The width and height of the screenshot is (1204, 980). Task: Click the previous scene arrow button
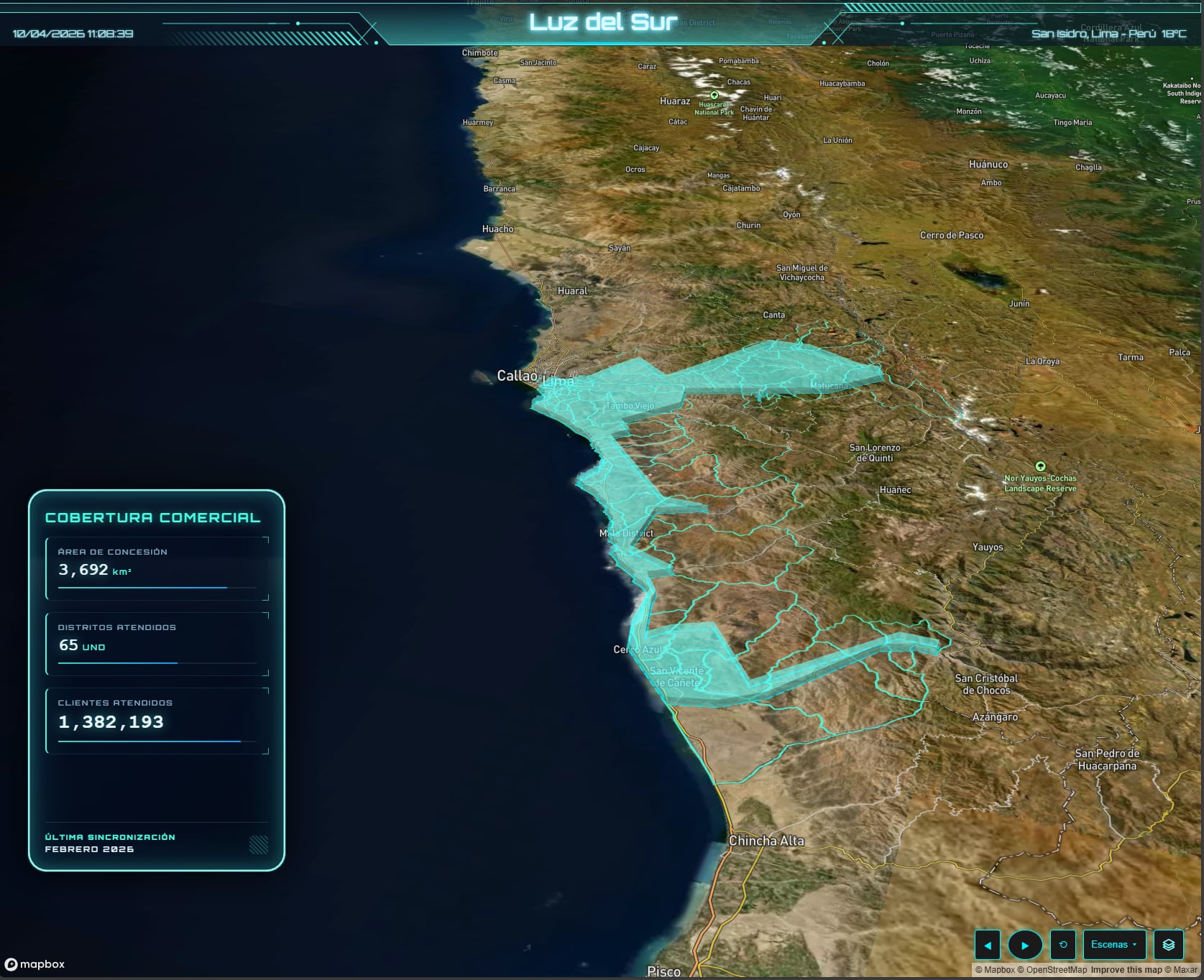987,945
